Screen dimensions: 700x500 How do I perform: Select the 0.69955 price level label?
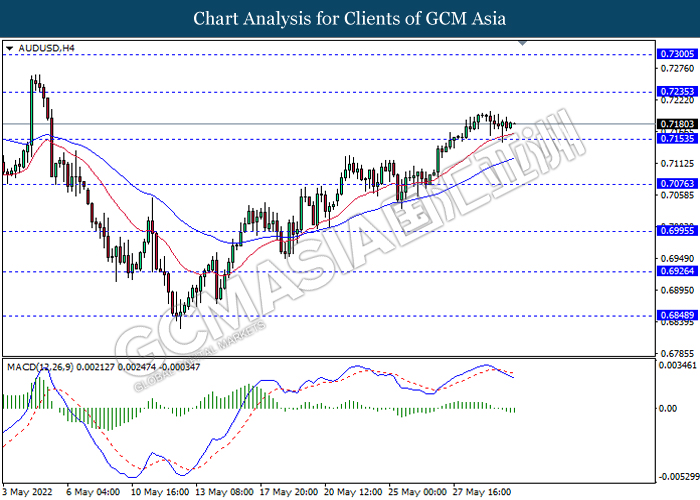click(x=677, y=230)
